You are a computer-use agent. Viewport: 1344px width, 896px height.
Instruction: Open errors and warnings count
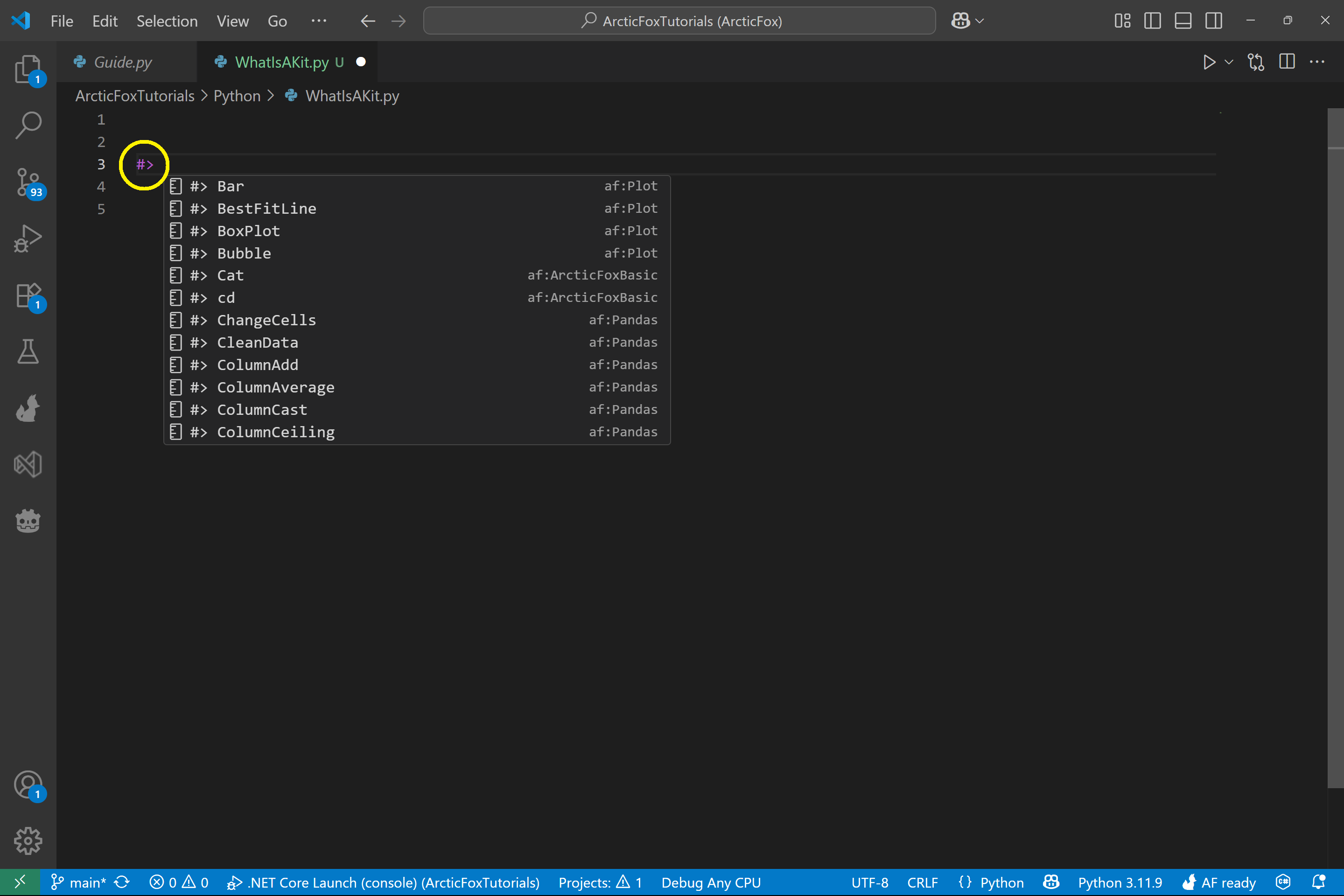click(179, 882)
